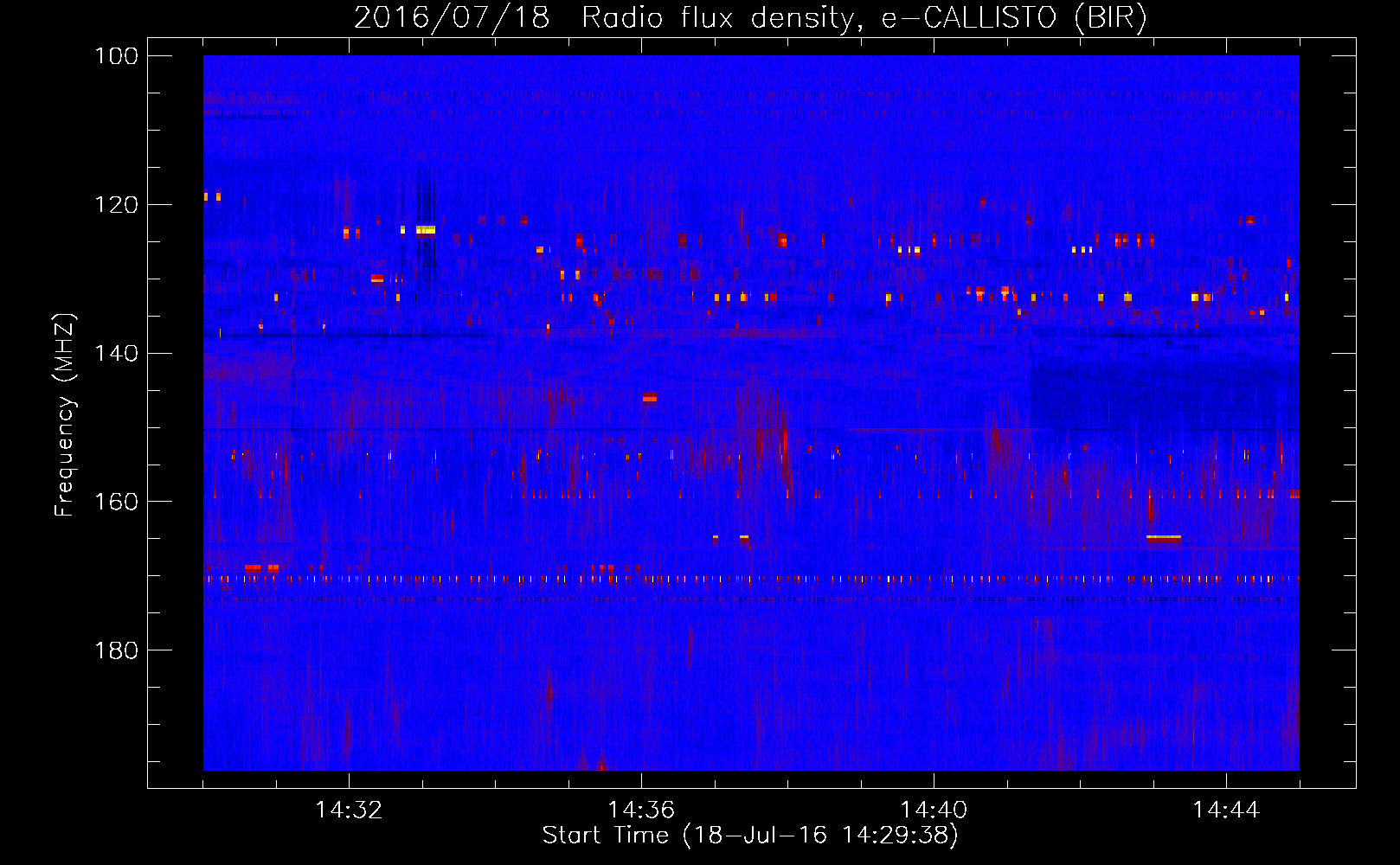
Task: Click the 14:36 time tick label
Action: [x=641, y=811]
